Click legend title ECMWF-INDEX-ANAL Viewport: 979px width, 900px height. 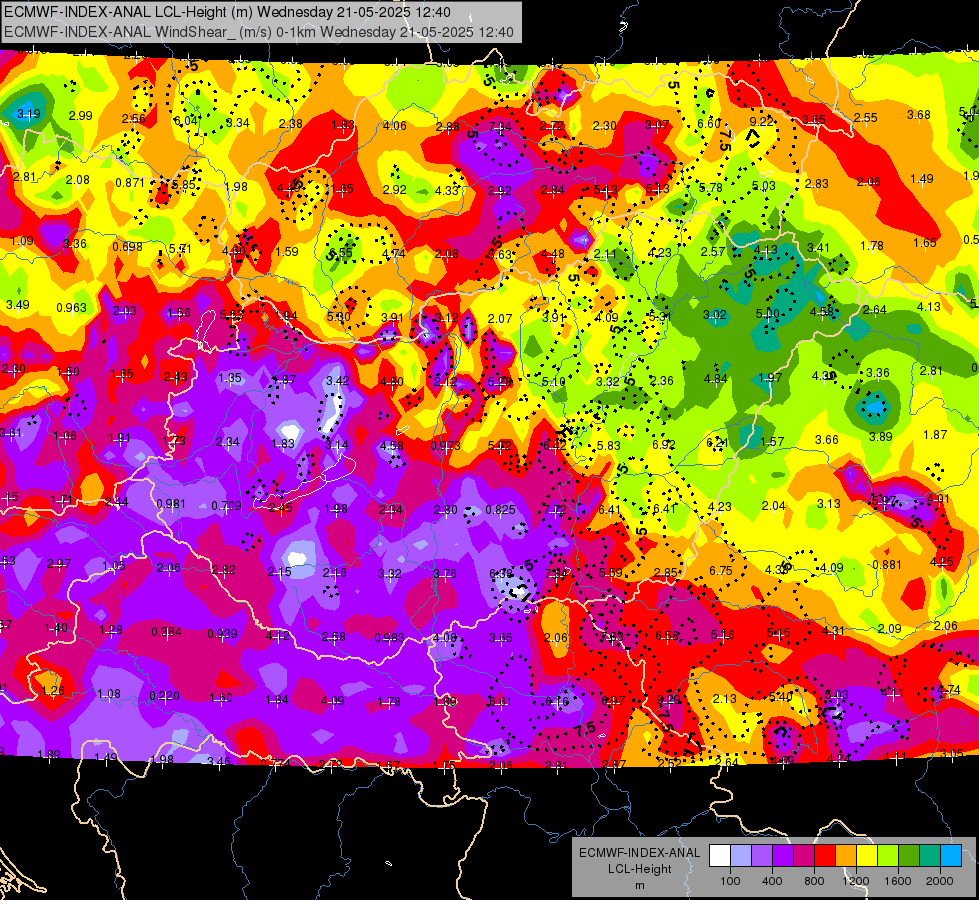tap(639, 853)
